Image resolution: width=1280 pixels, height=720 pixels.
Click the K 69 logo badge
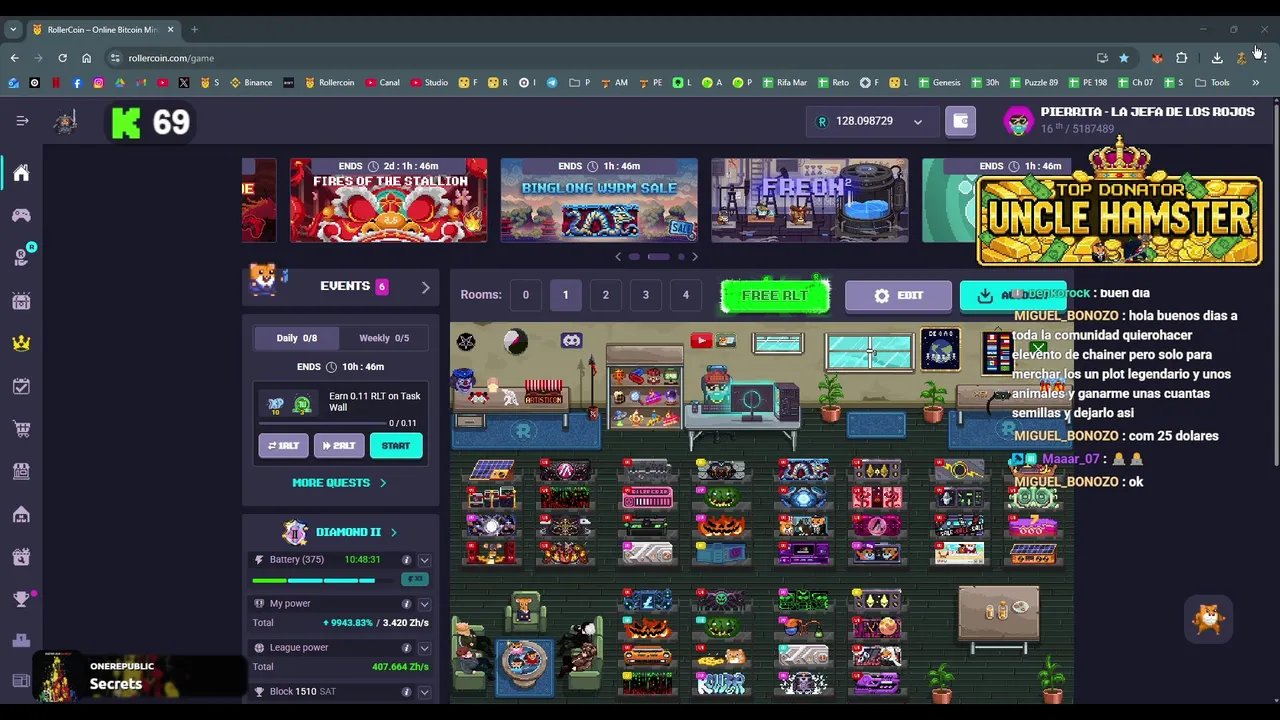click(x=151, y=122)
